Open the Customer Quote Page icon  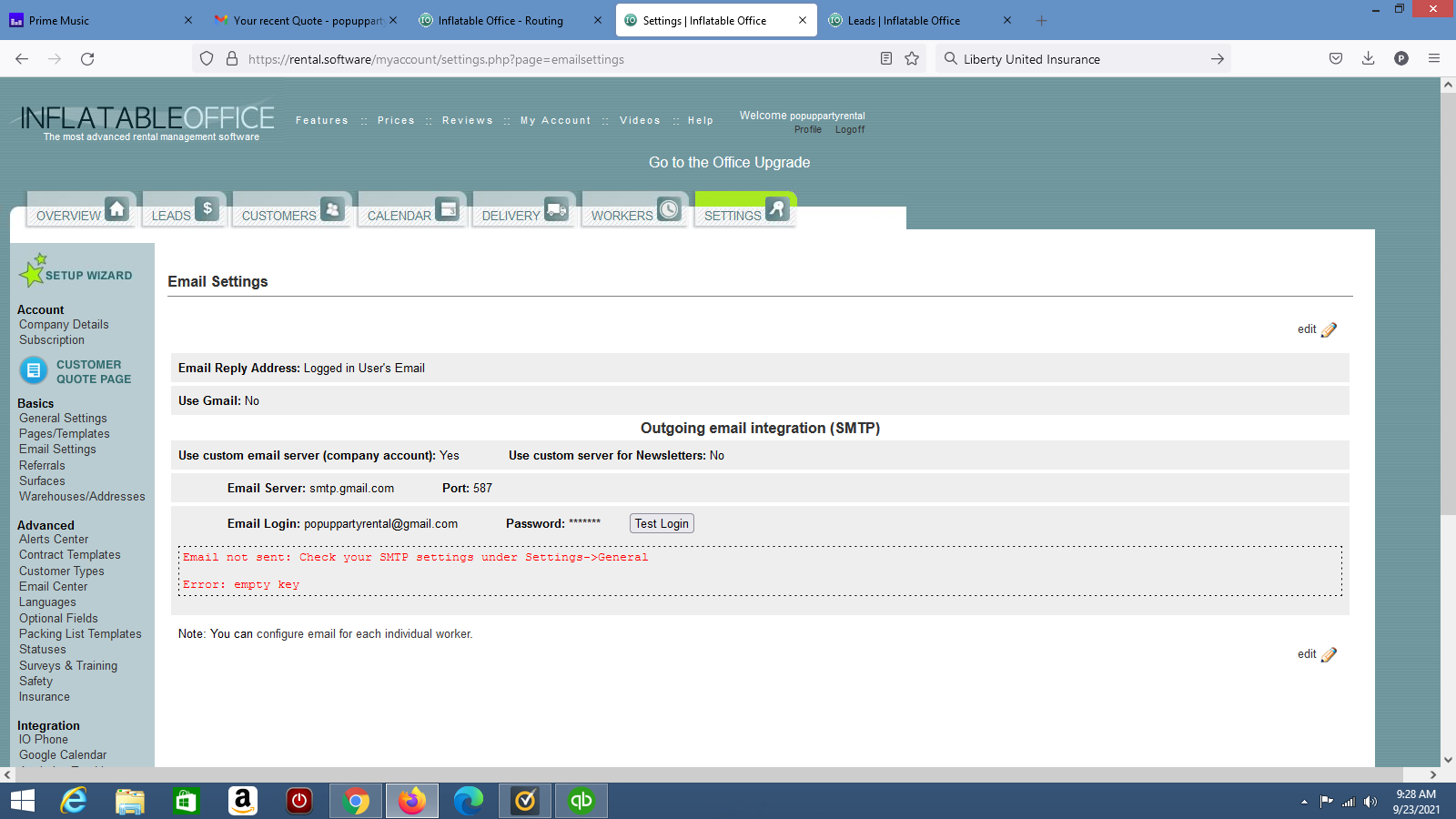[34, 370]
